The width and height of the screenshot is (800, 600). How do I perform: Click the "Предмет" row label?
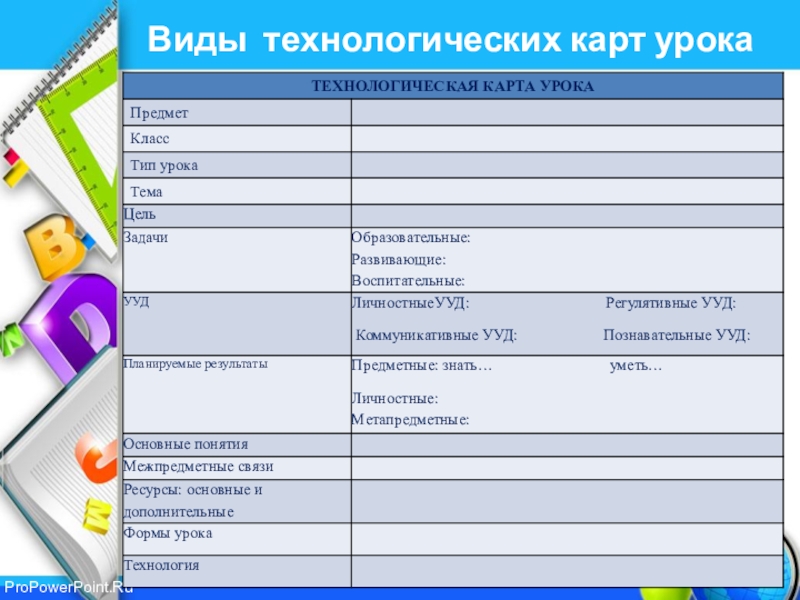pos(159,113)
